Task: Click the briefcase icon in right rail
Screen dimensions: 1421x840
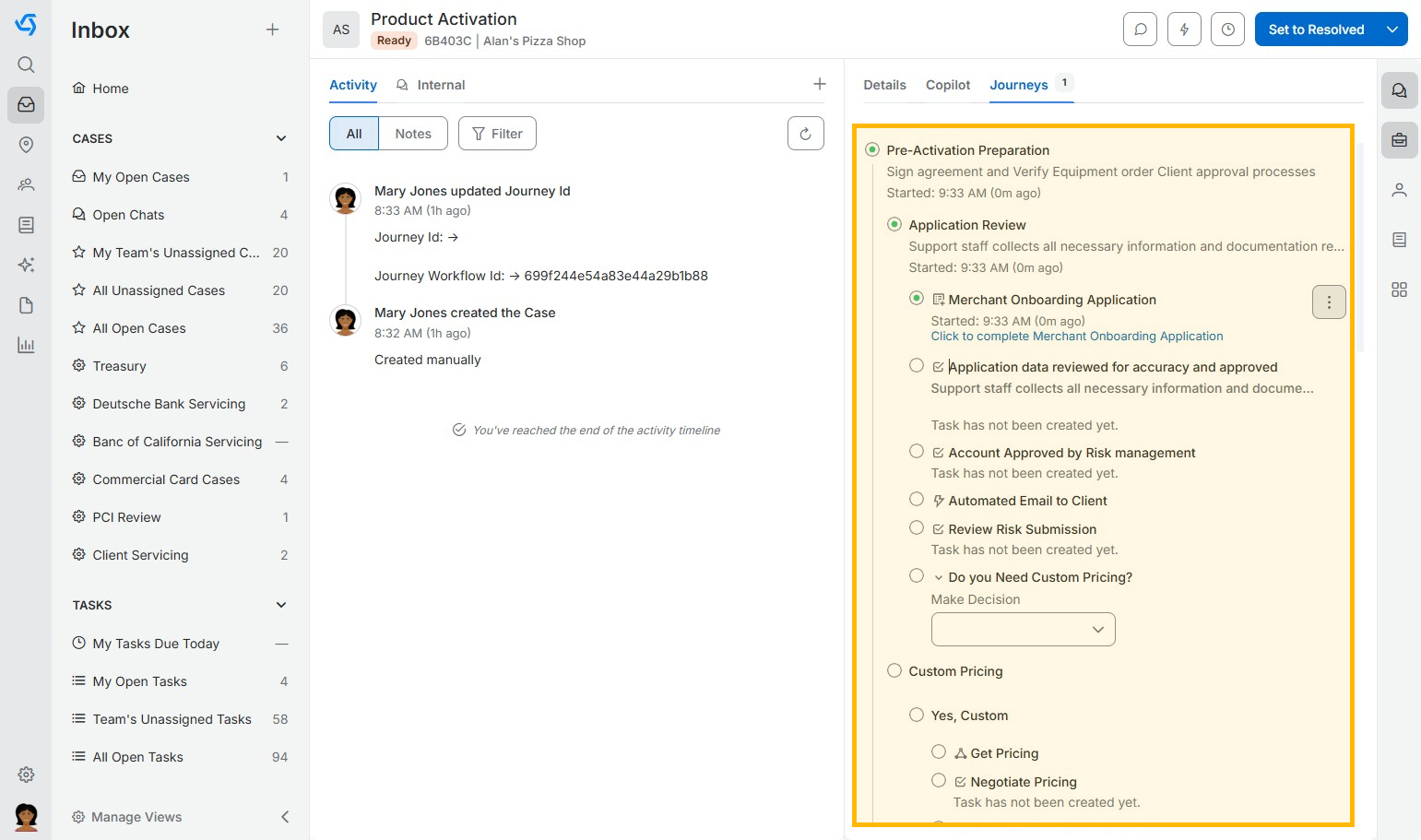Action: click(1399, 140)
